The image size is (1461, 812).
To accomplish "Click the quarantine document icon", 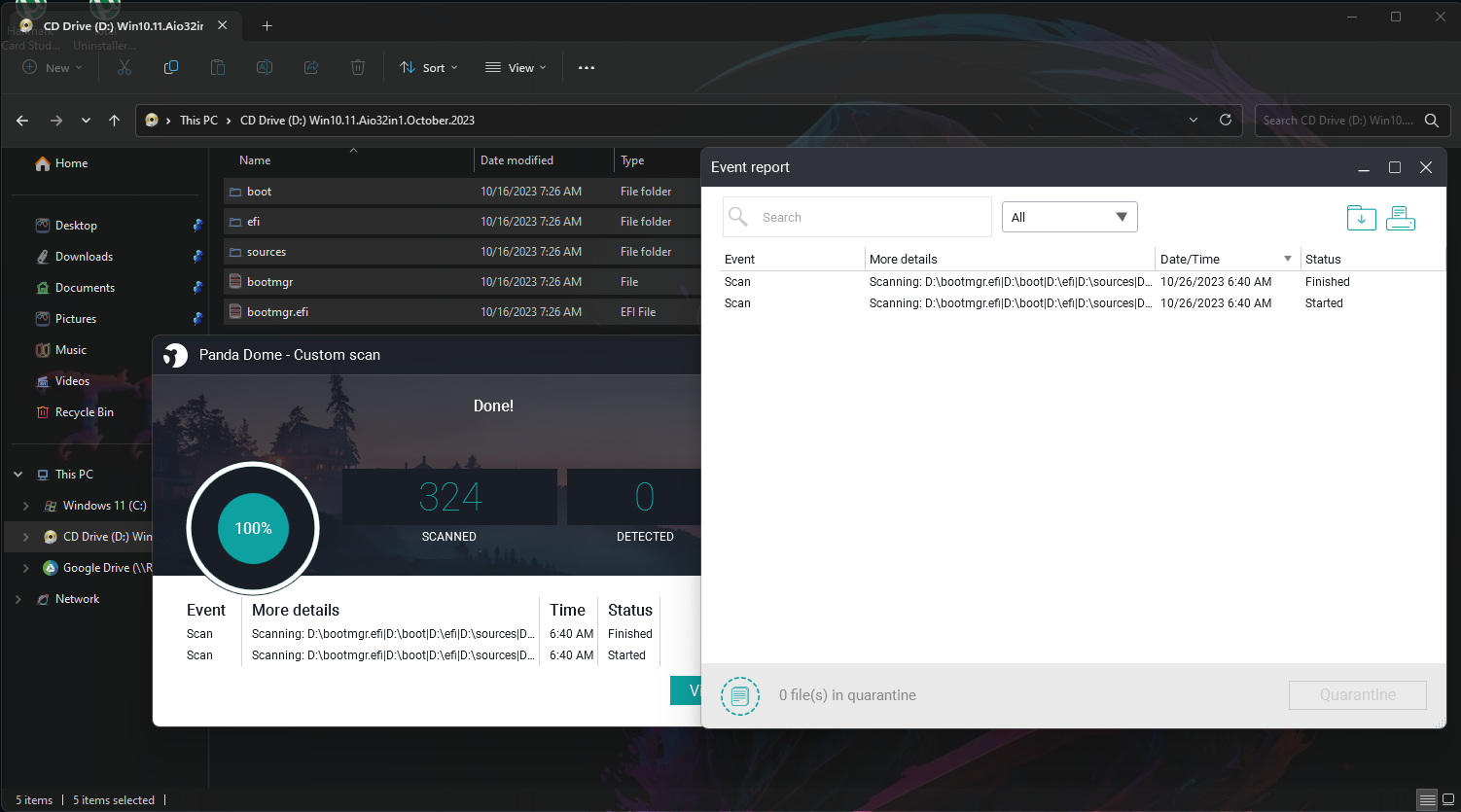I will tap(740, 695).
